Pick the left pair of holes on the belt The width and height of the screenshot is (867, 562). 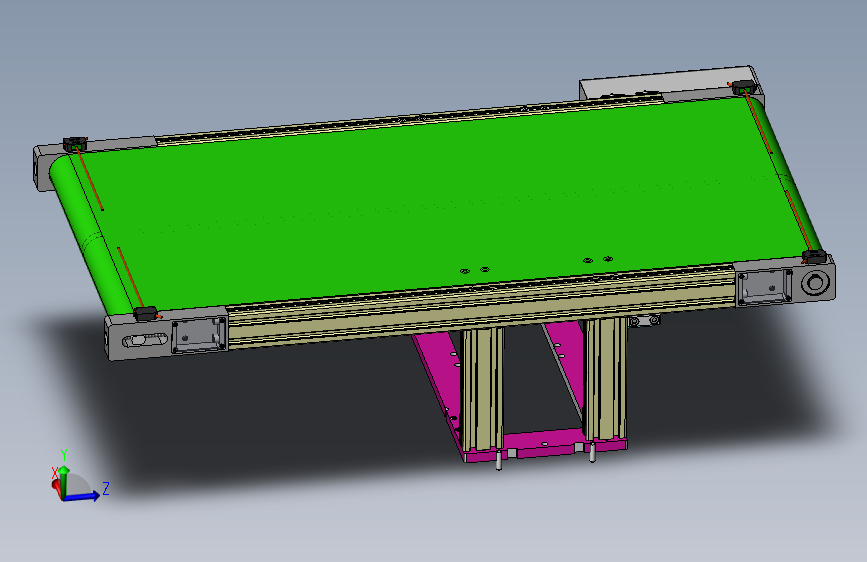pos(475,270)
